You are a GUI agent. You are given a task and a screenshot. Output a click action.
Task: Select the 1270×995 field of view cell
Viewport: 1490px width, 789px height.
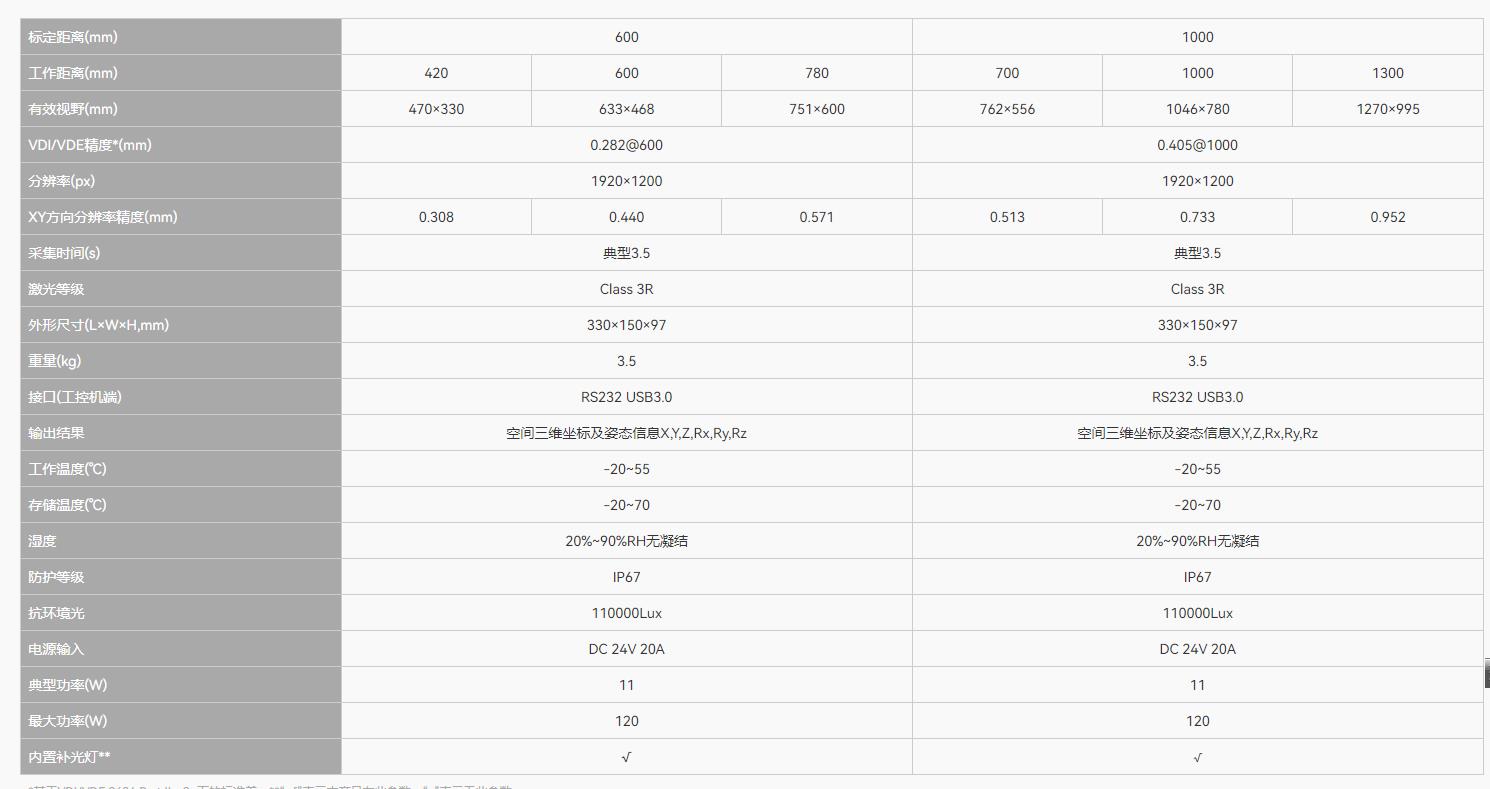pyautogui.click(x=1387, y=109)
